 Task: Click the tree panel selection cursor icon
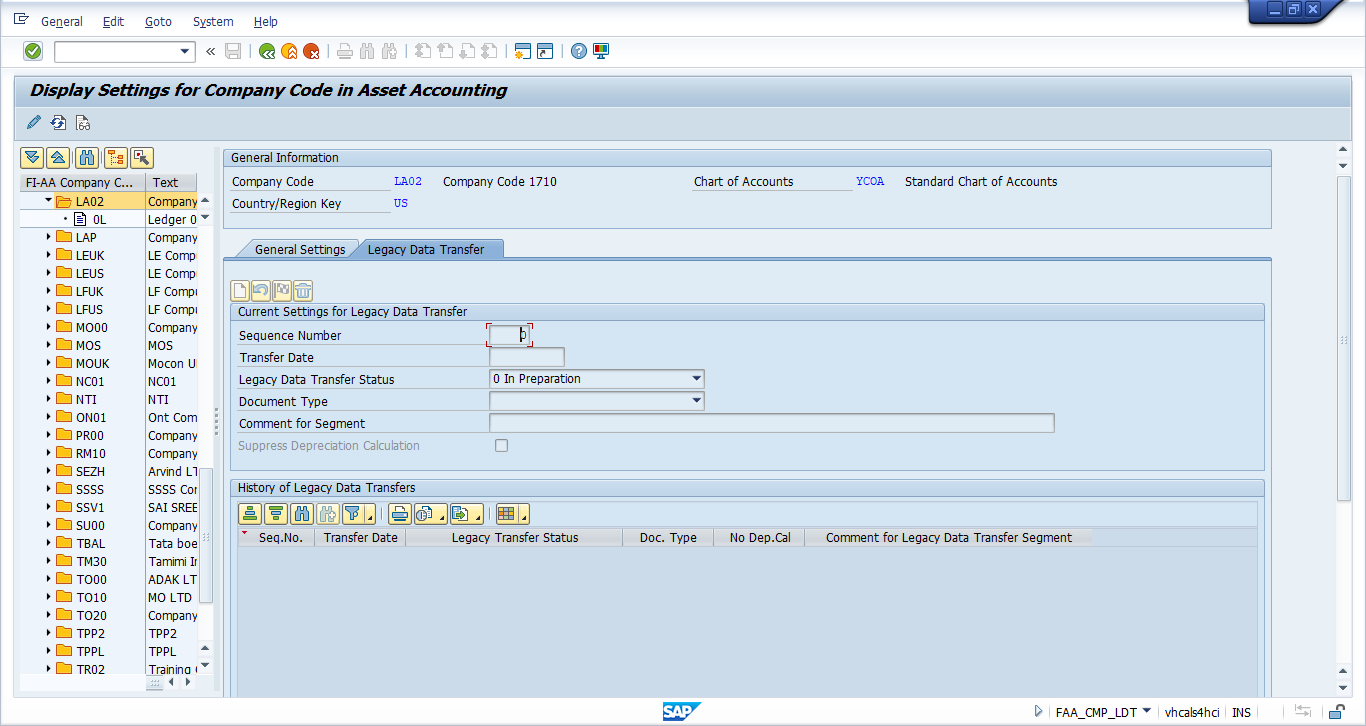[141, 157]
